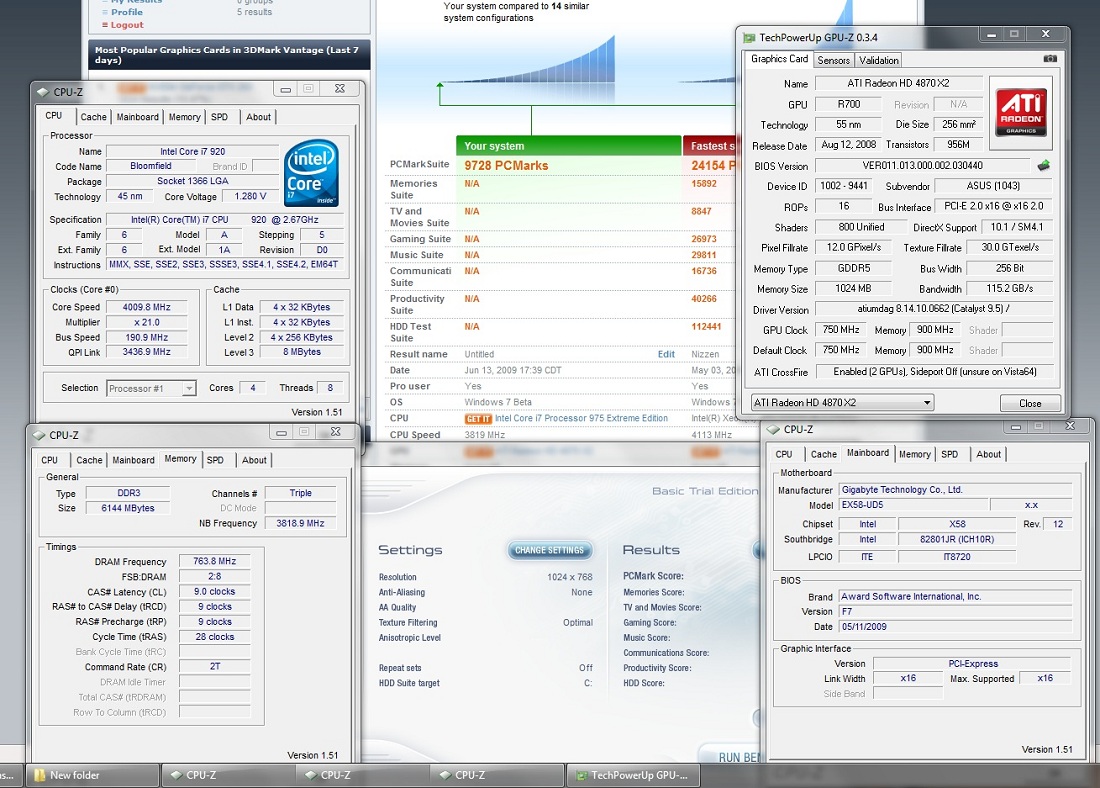Open SPD tab in the Memory CPU-Z window
The image size is (1100, 788).
215,460
